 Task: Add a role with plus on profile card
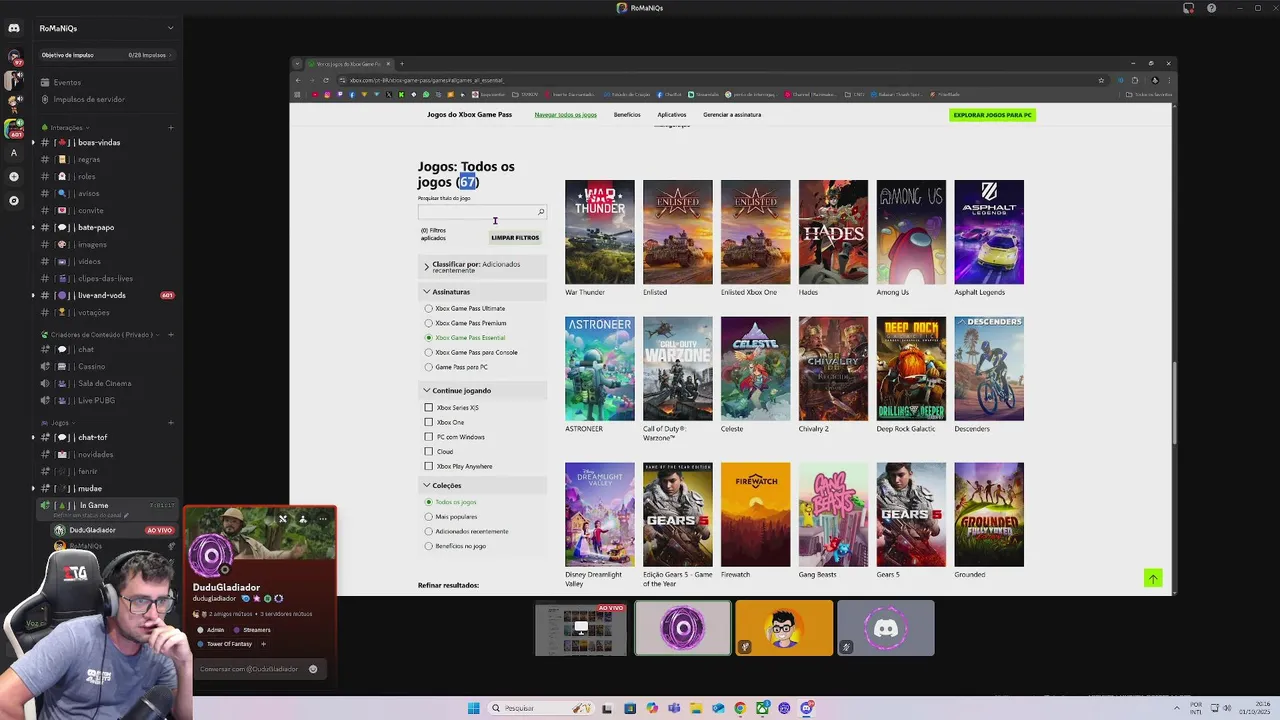point(263,644)
